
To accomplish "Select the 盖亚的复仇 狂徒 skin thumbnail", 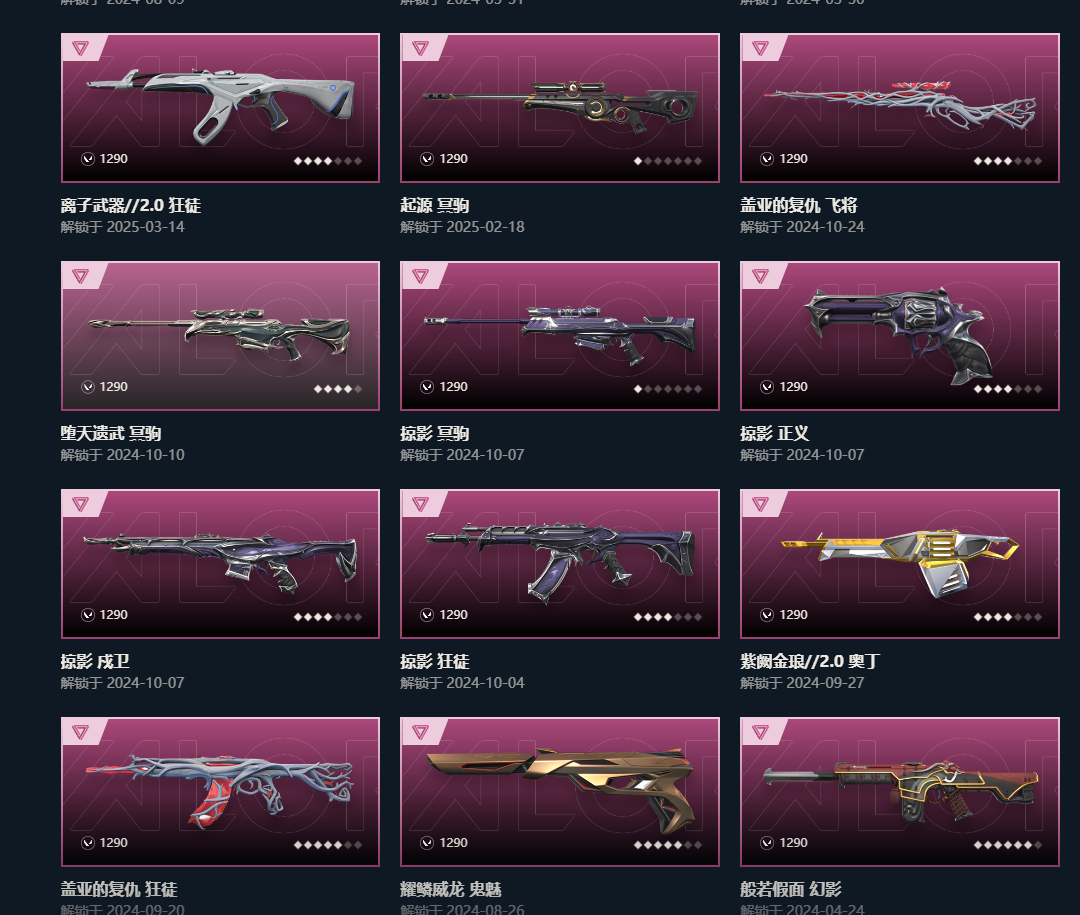I will [220, 792].
